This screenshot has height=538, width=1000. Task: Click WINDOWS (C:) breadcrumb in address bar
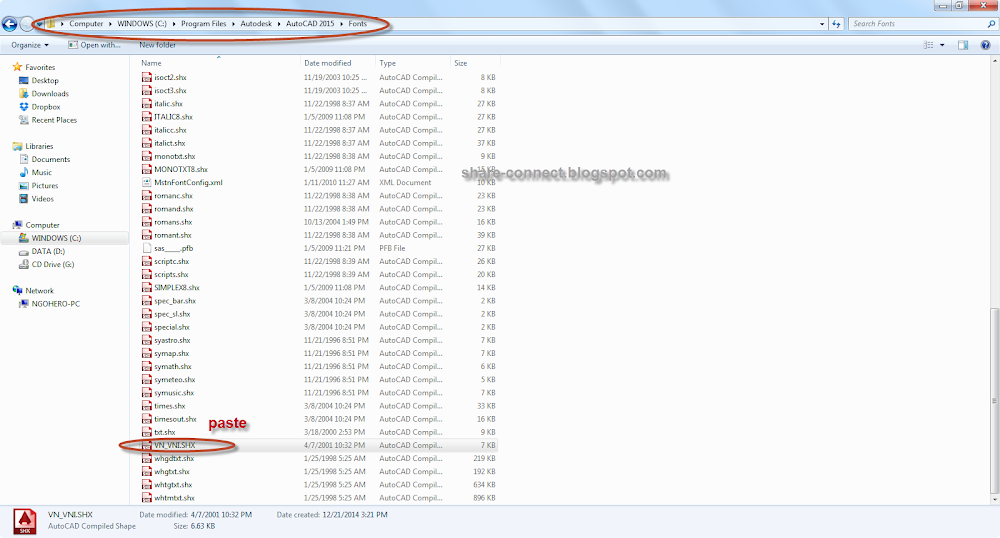(x=142, y=24)
